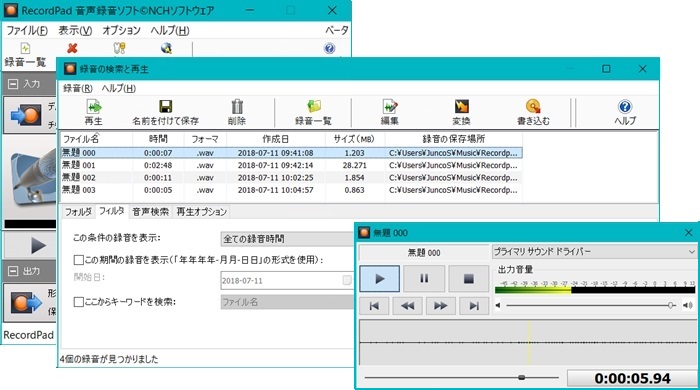This screenshot has height=390, width=700.
Task: Switch to the フォルダ tab
Action: [x=78, y=212]
